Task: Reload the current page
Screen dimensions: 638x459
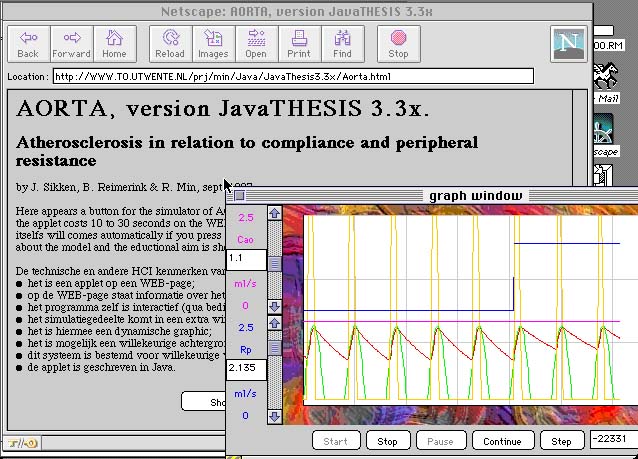Action: pos(170,44)
